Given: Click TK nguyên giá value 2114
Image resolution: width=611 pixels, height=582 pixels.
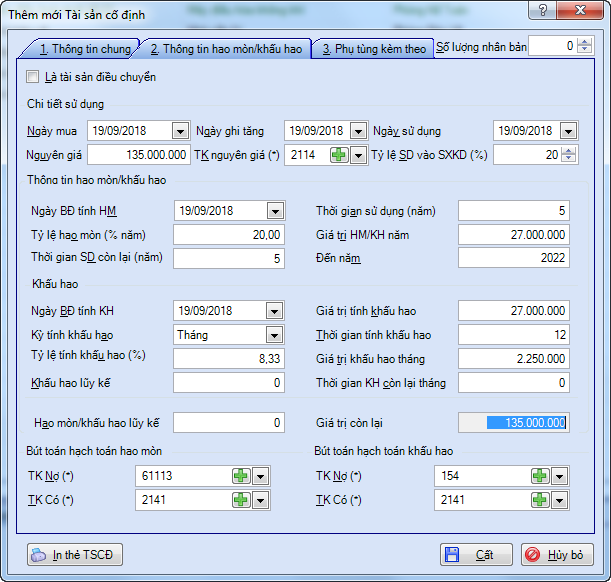Looking at the screenshot, I should point(303,155).
